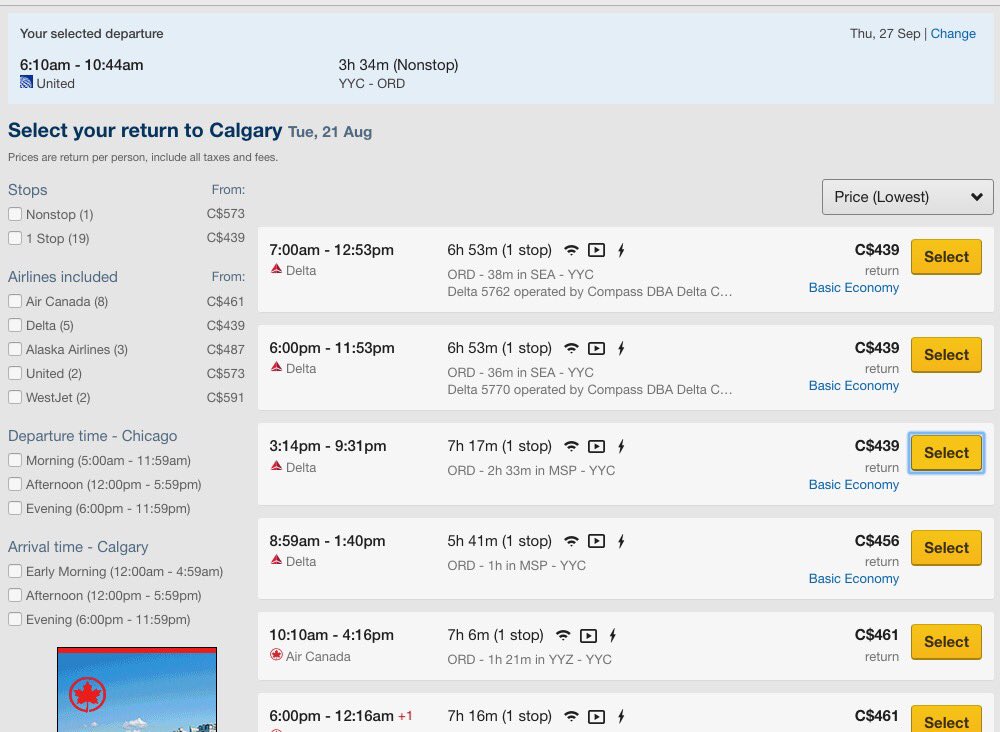Click Delta 5770 operated by Compass text

(x=589, y=390)
